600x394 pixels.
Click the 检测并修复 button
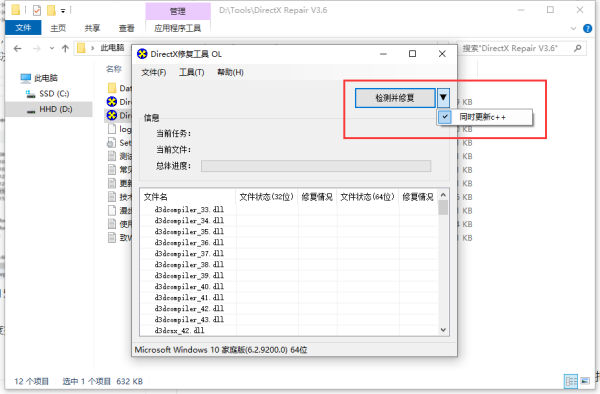tap(395, 98)
